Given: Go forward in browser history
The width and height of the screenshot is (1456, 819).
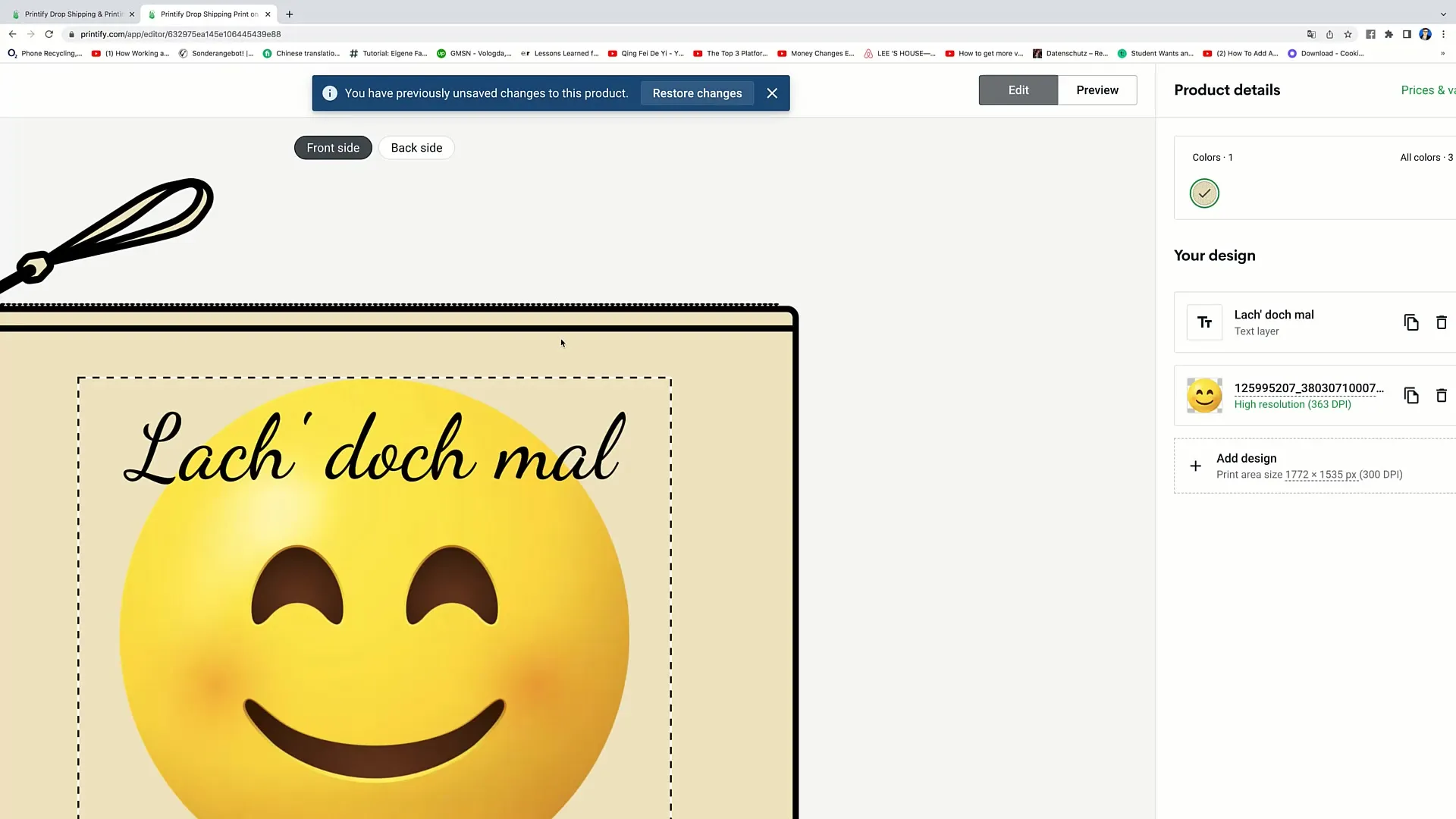Looking at the screenshot, I should click(x=30, y=34).
